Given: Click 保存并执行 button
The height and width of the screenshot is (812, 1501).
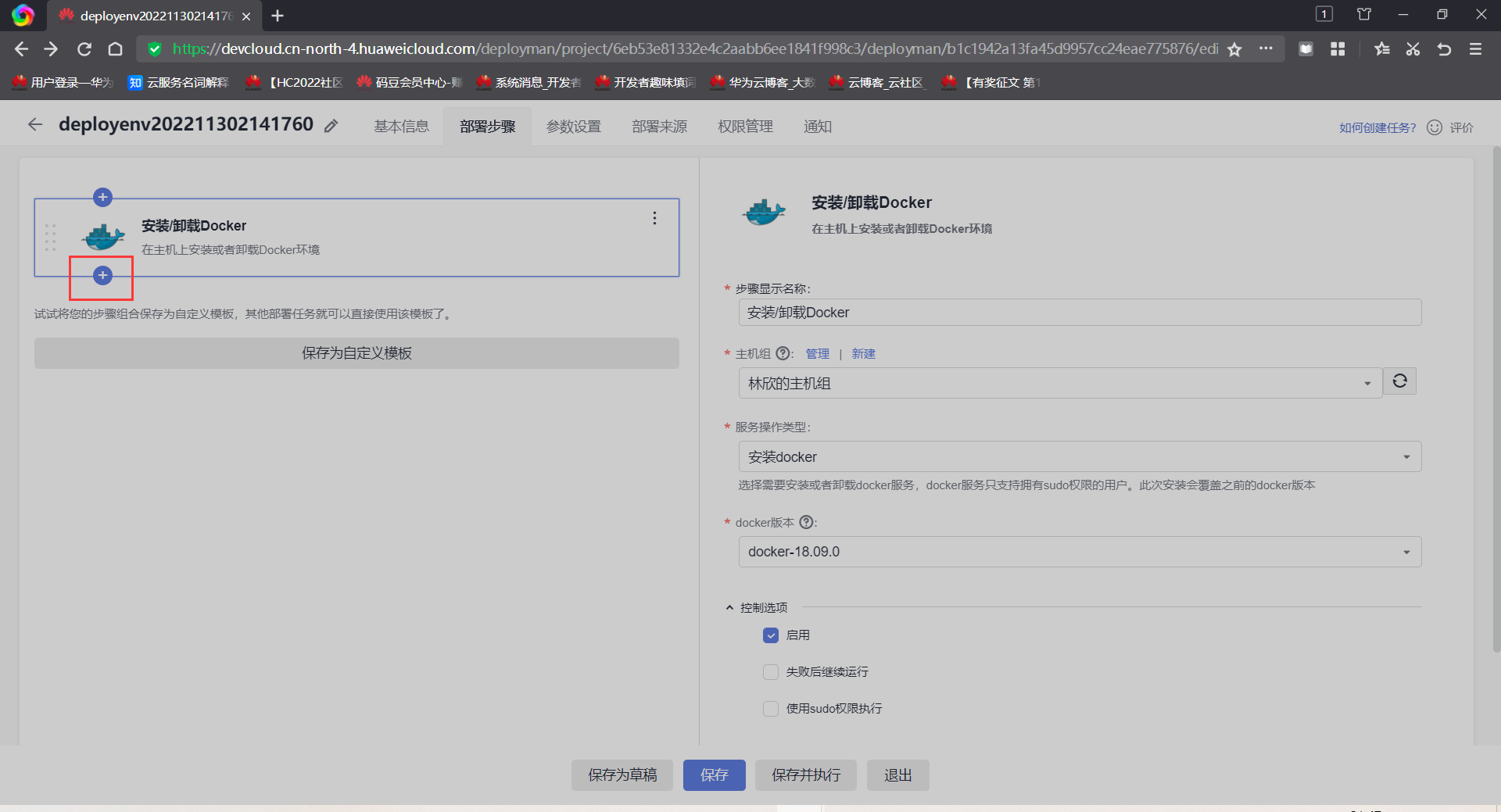Looking at the screenshot, I should click(806, 775).
